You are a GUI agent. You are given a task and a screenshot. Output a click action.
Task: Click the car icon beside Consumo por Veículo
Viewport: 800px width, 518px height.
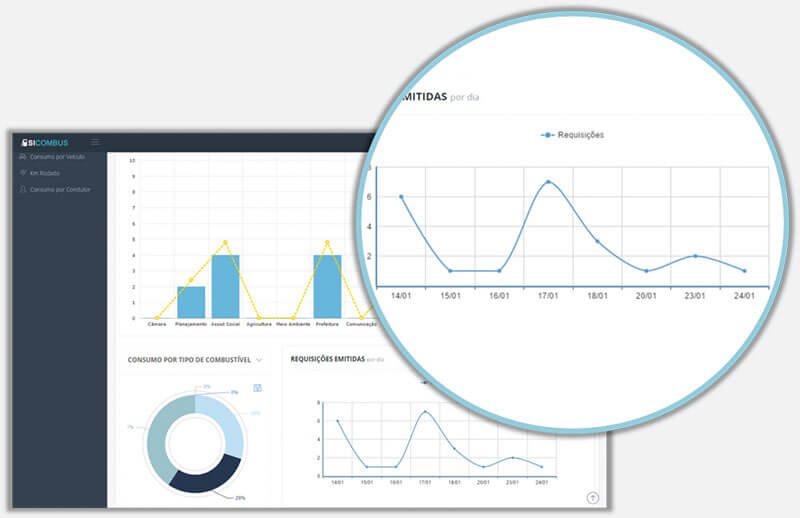click(x=23, y=157)
